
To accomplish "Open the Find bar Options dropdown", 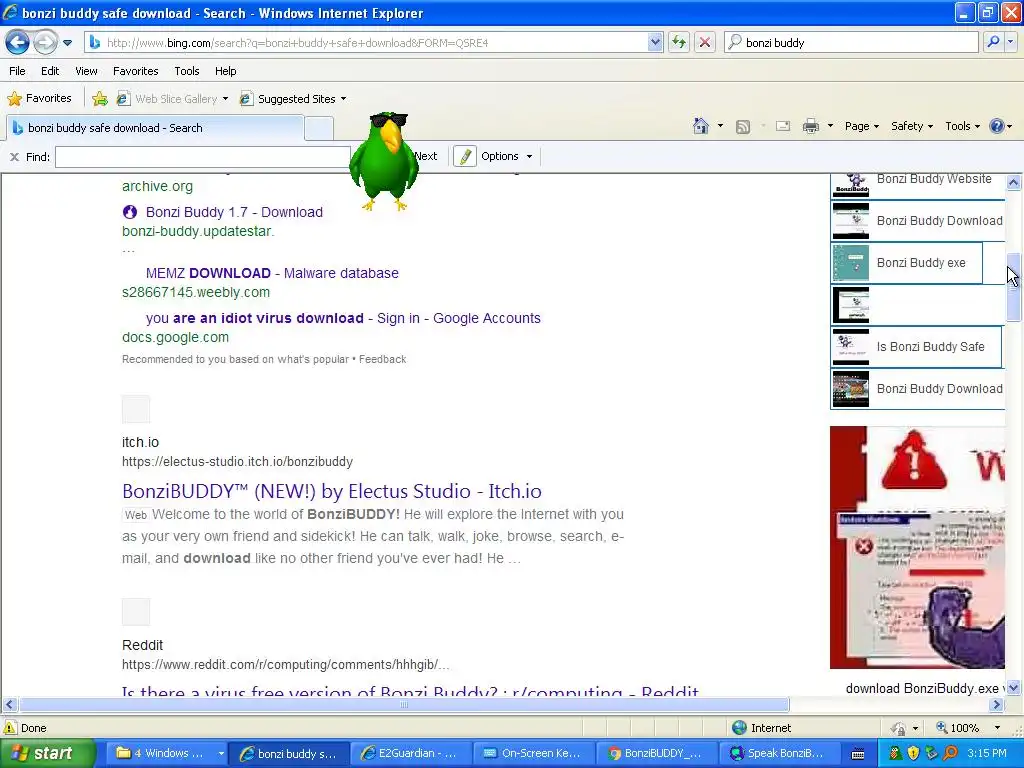I will (507, 156).
